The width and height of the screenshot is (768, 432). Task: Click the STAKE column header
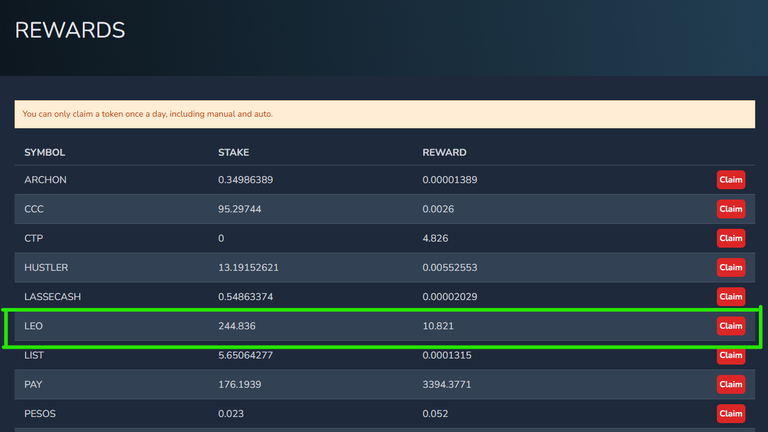[x=233, y=152]
